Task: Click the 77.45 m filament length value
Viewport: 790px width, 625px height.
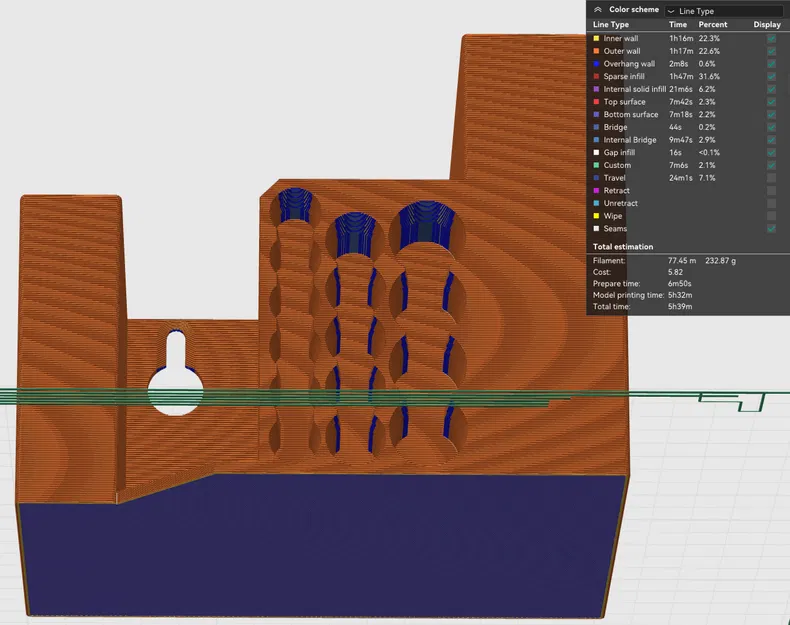Action: (x=682, y=260)
